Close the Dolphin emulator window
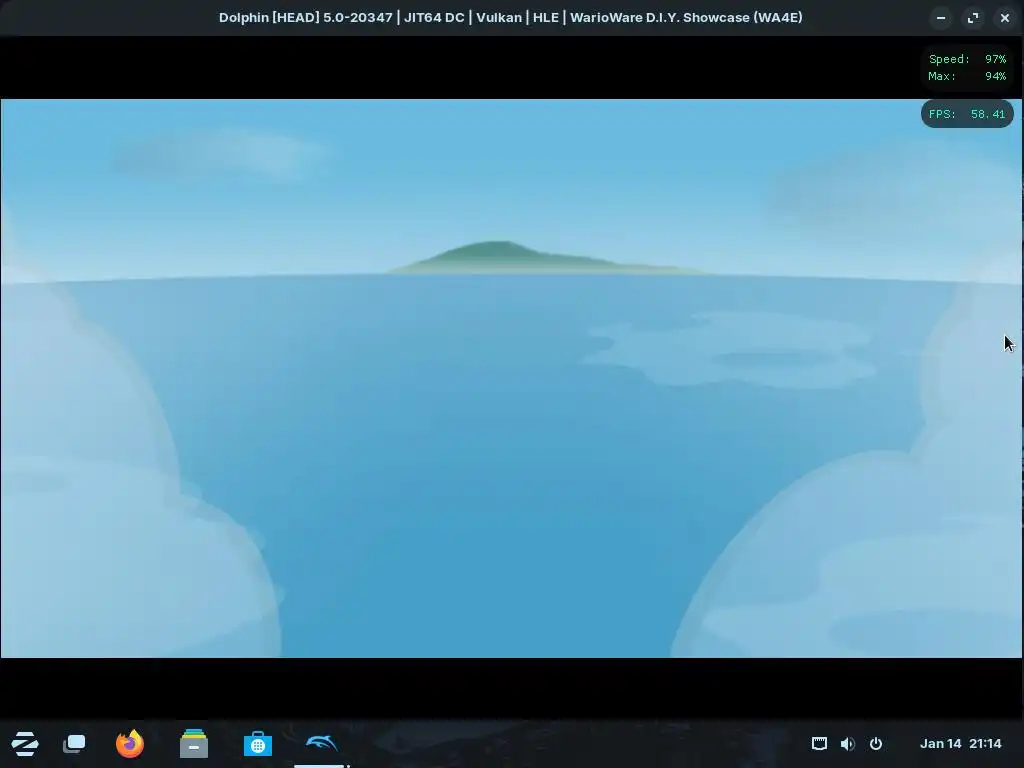The width and height of the screenshot is (1024, 768). (1005, 18)
